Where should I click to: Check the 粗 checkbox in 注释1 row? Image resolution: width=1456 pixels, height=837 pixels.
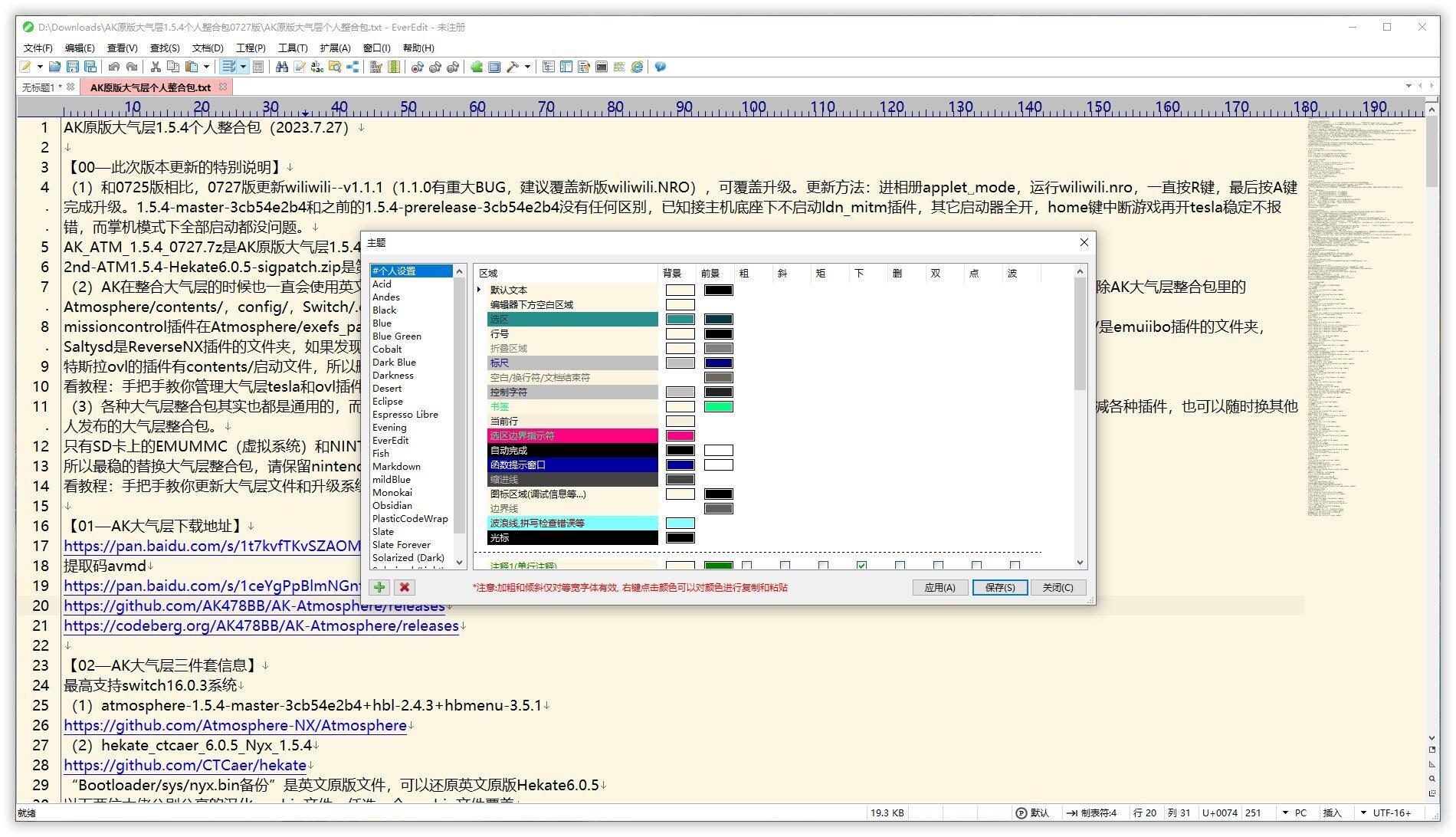pyautogui.click(x=746, y=566)
